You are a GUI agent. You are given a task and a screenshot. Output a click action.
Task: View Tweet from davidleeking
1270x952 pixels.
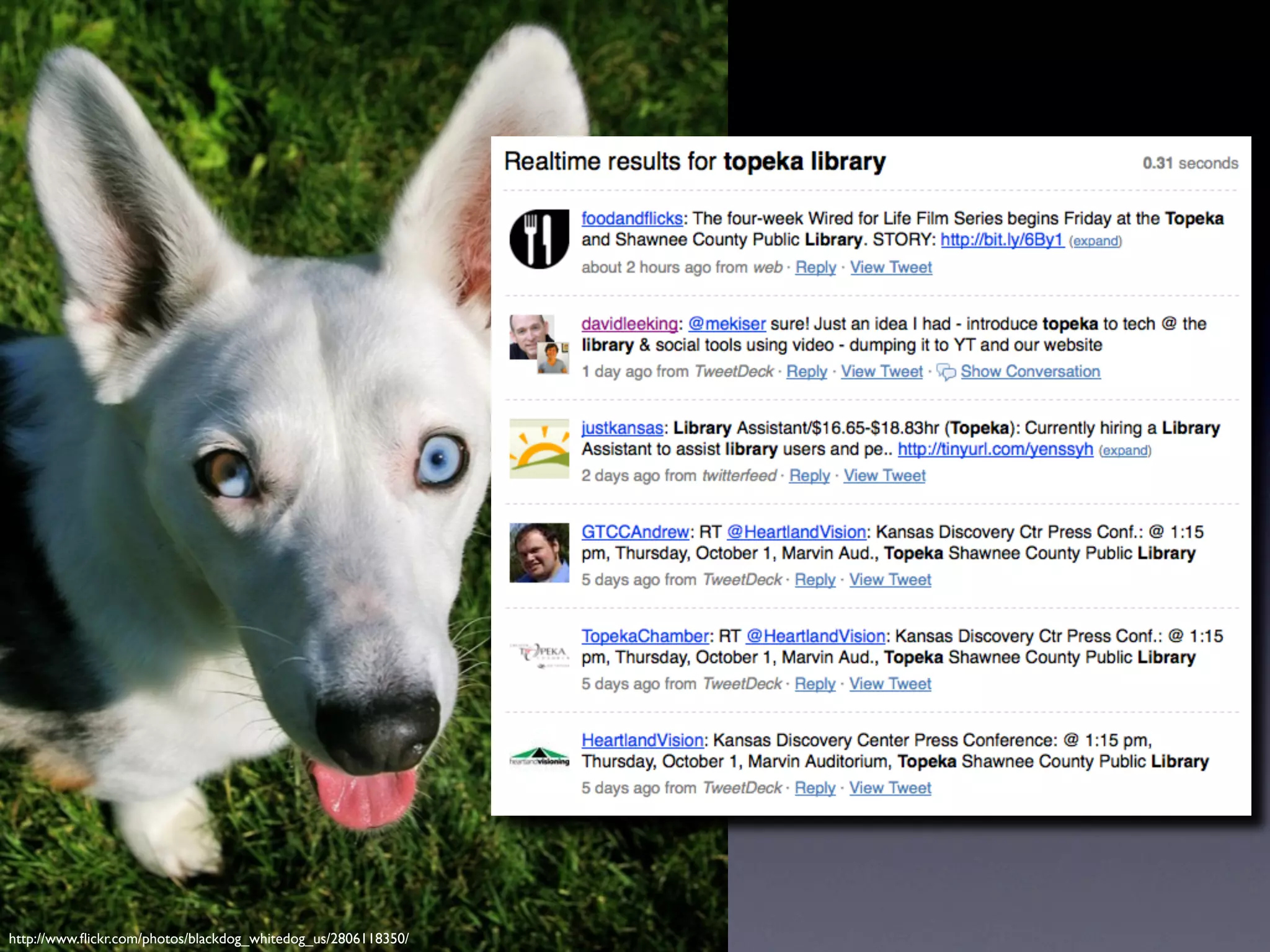point(882,372)
